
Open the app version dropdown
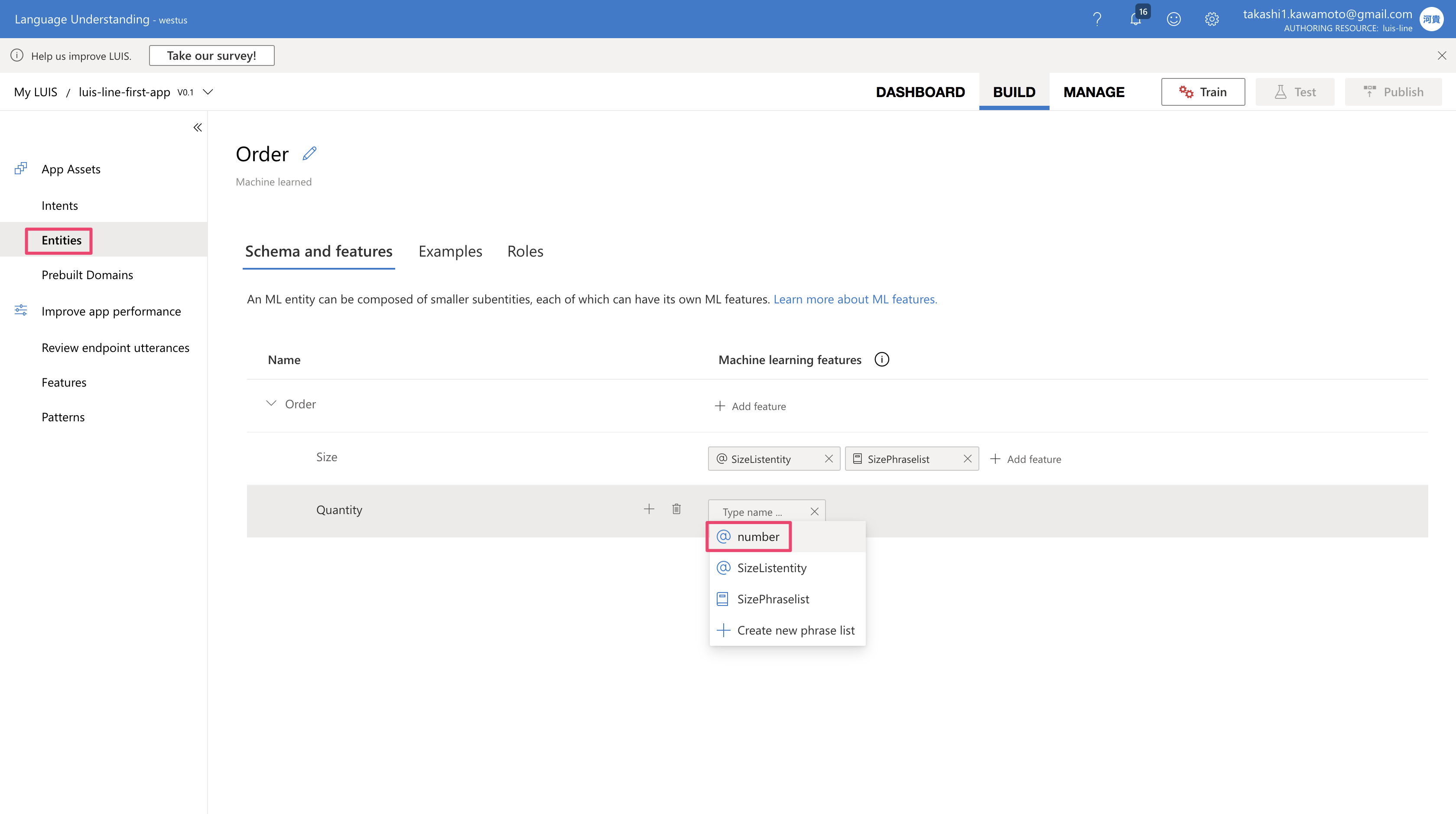pyautogui.click(x=208, y=92)
